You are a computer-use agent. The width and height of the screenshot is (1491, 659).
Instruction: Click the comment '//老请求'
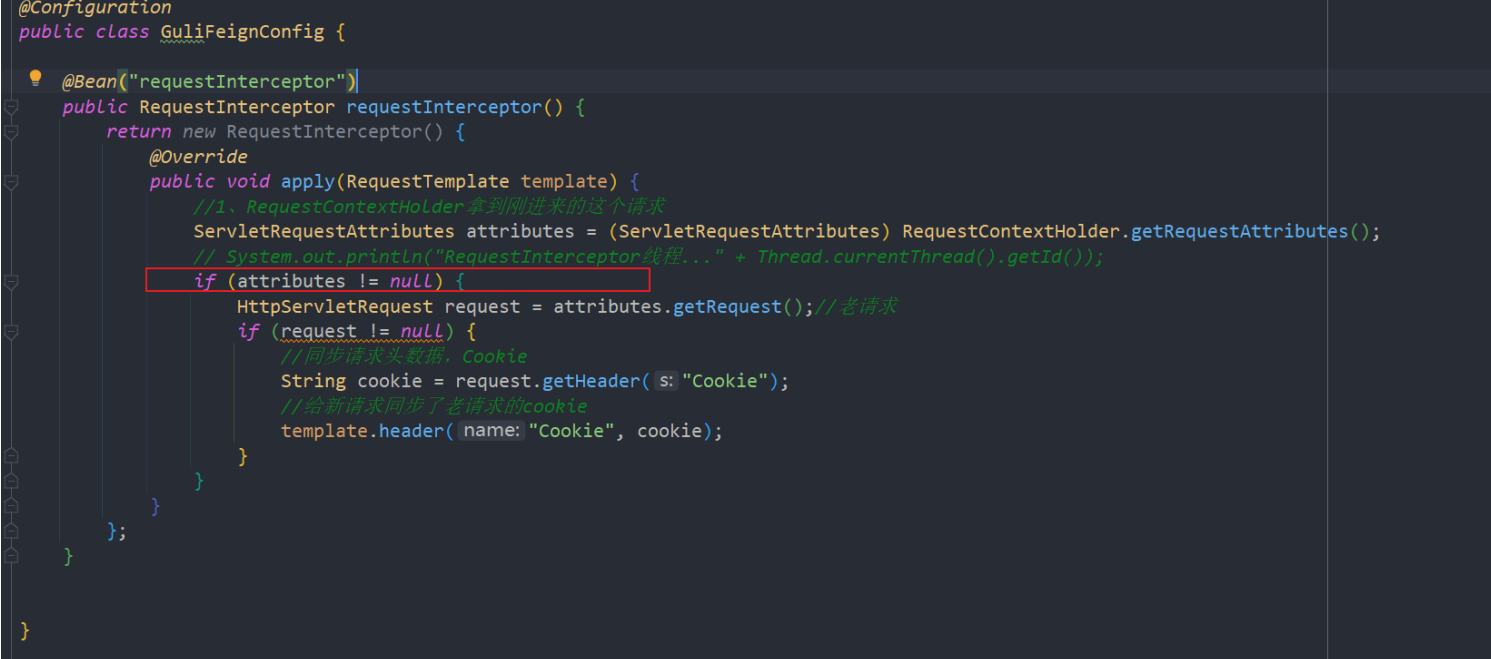[856, 307]
